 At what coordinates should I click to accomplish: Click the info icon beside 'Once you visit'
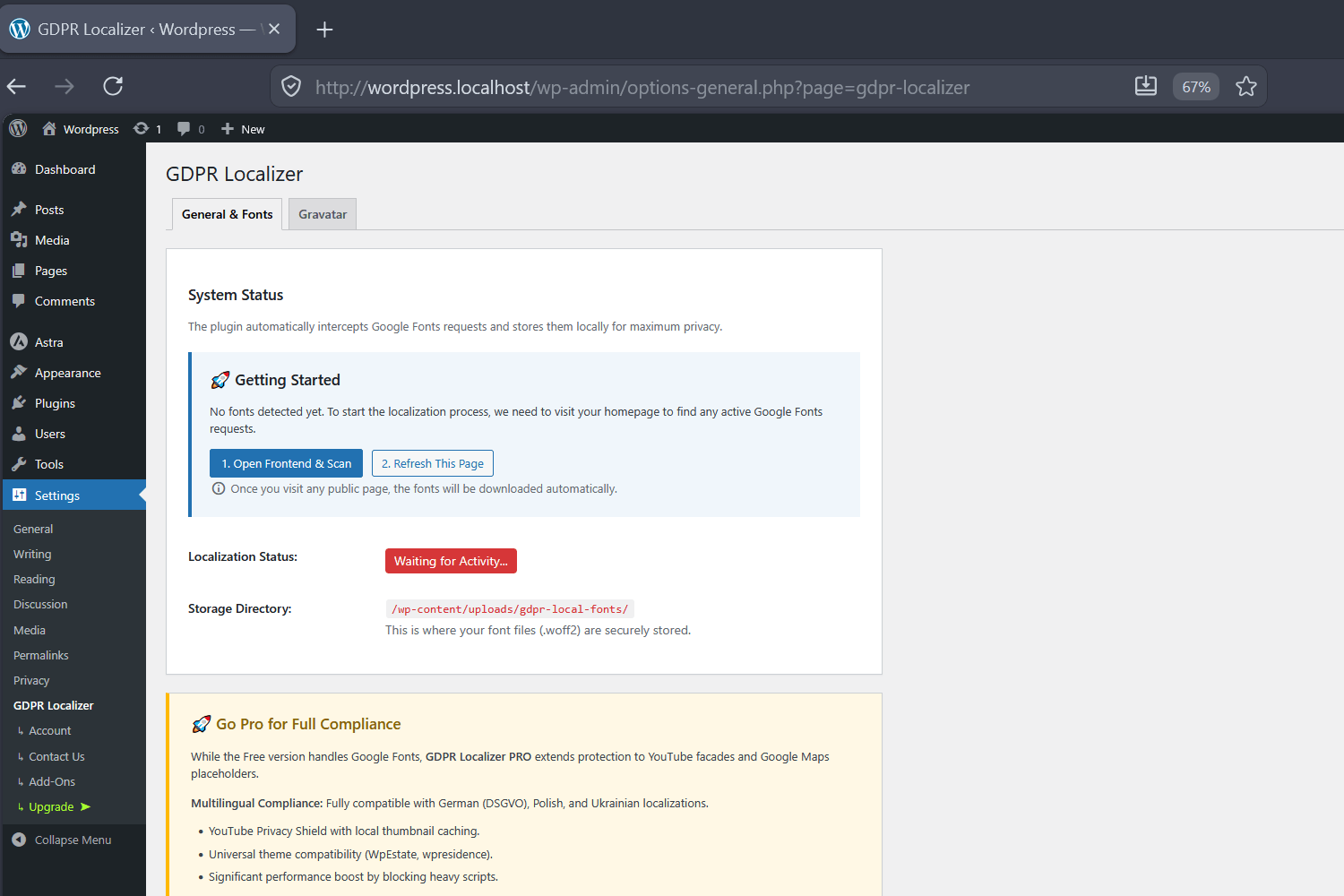(x=219, y=488)
